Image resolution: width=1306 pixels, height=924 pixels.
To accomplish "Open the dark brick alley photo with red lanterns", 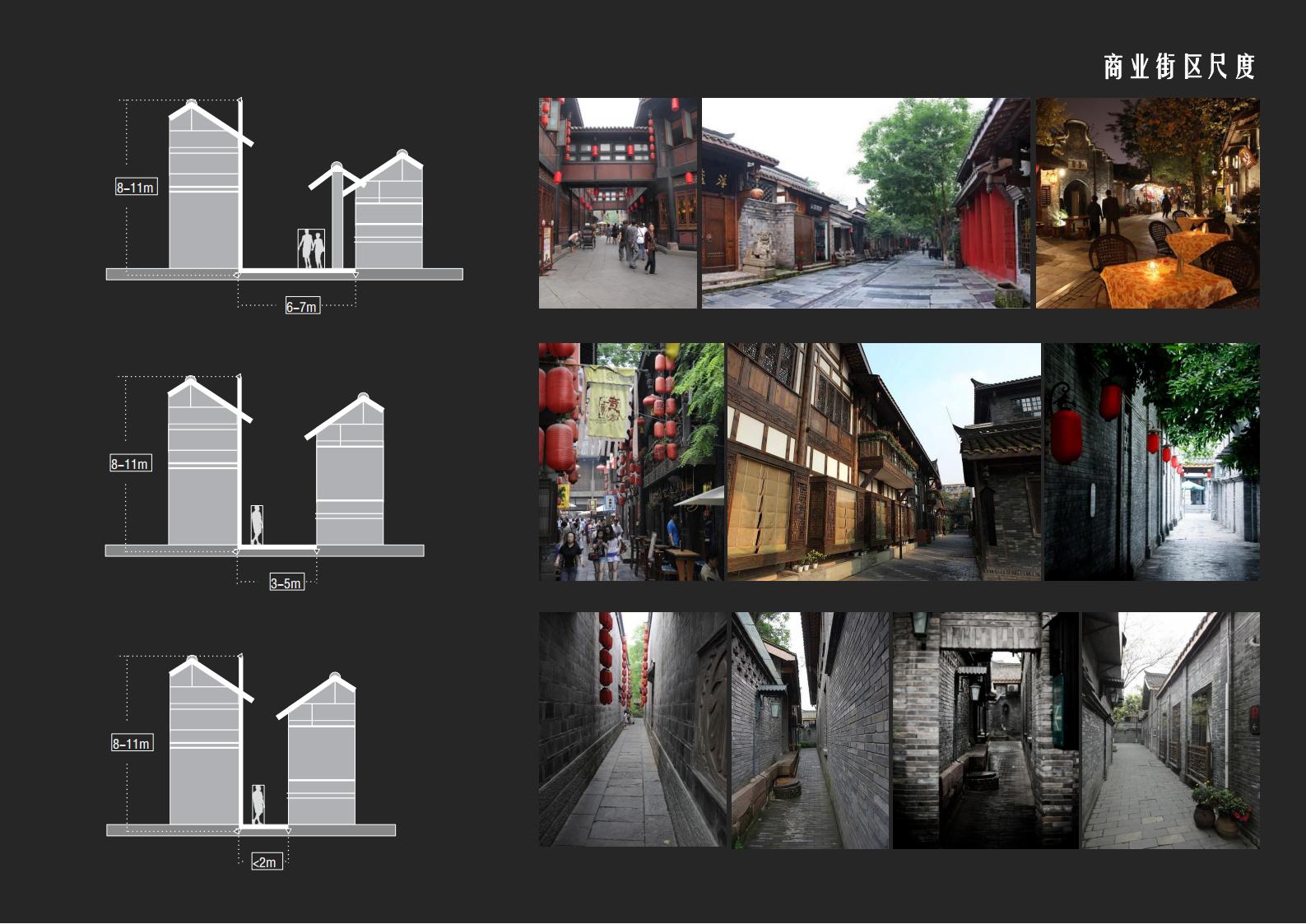I will pyautogui.click(x=1151, y=462).
